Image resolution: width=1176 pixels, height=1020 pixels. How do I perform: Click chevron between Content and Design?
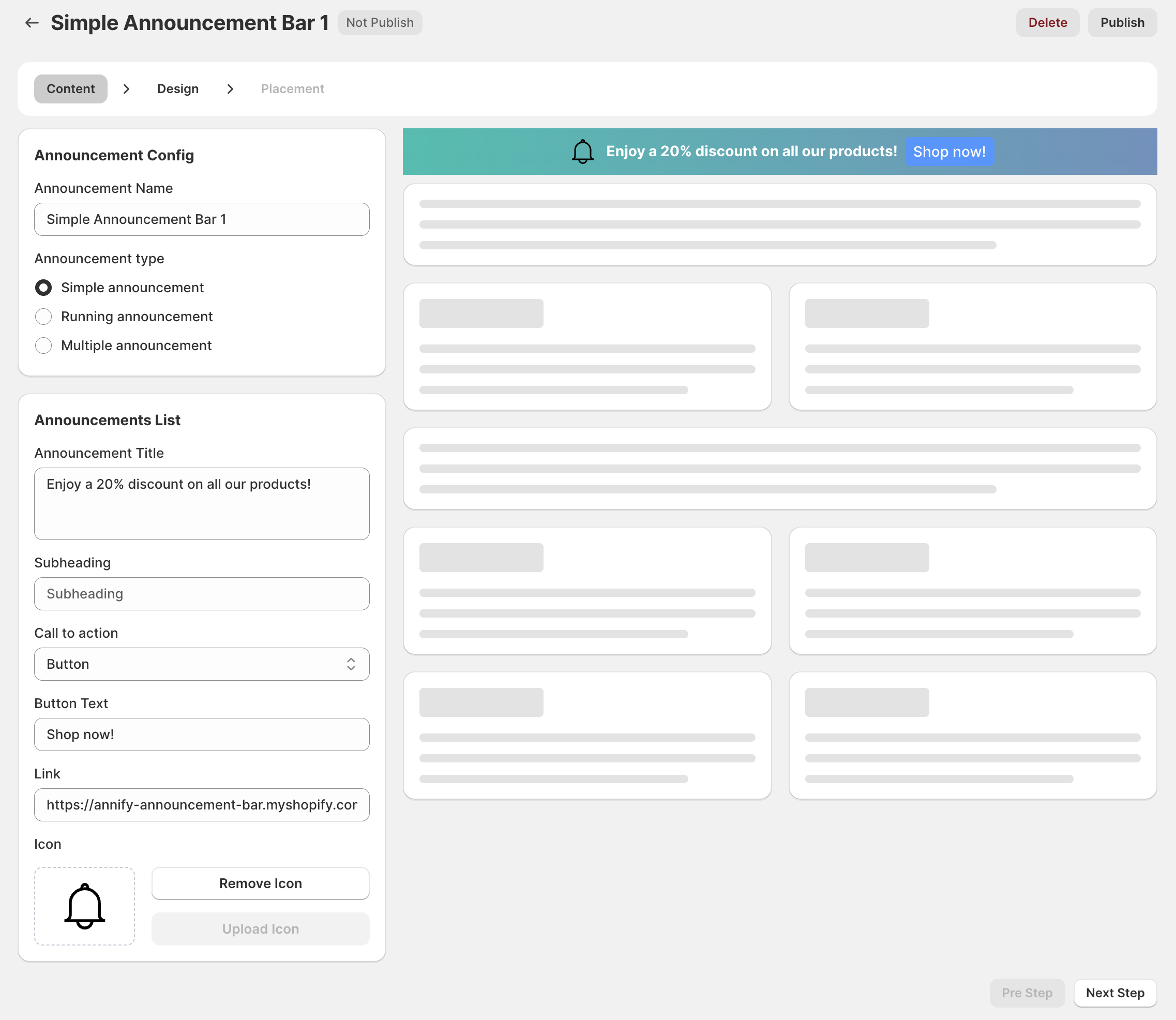click(126, 89)
